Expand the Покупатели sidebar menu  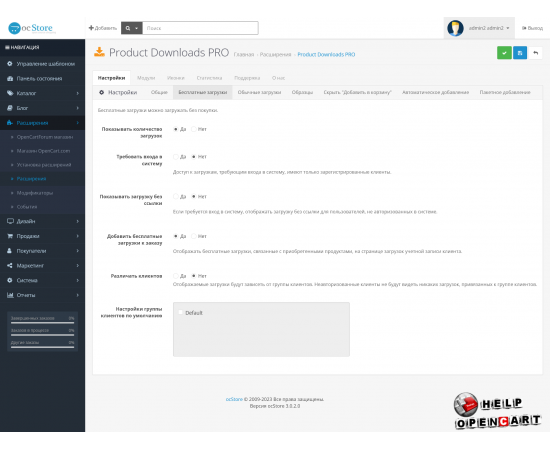(42, 251)
